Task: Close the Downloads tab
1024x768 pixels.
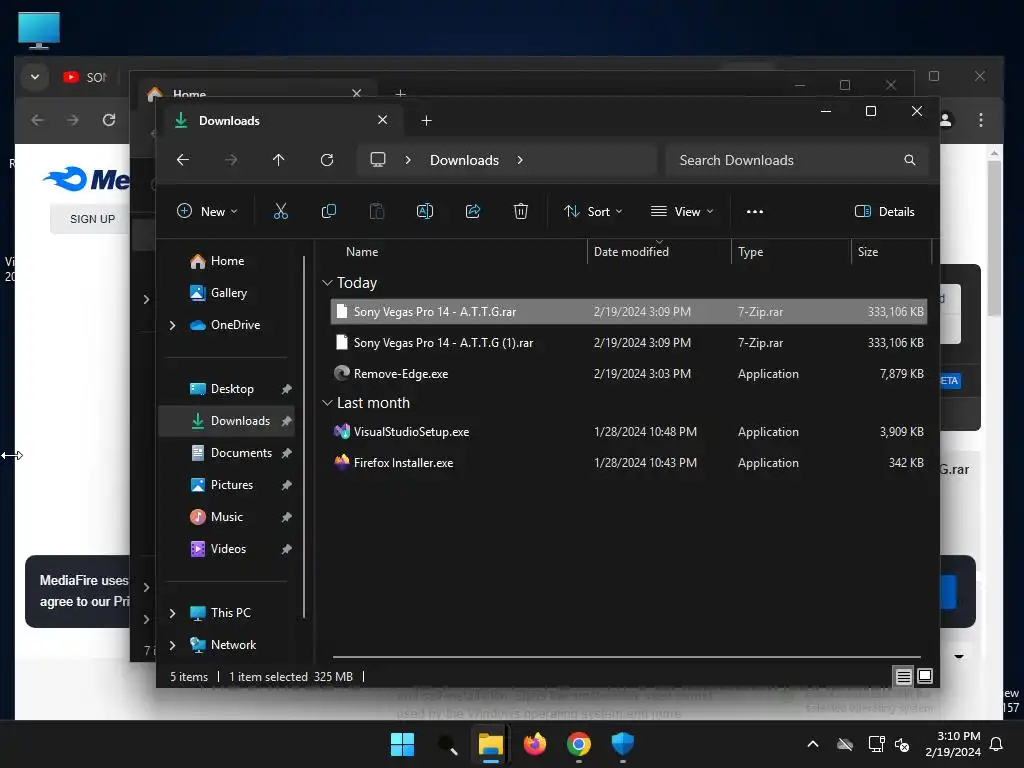Action: tap(383, 120)
